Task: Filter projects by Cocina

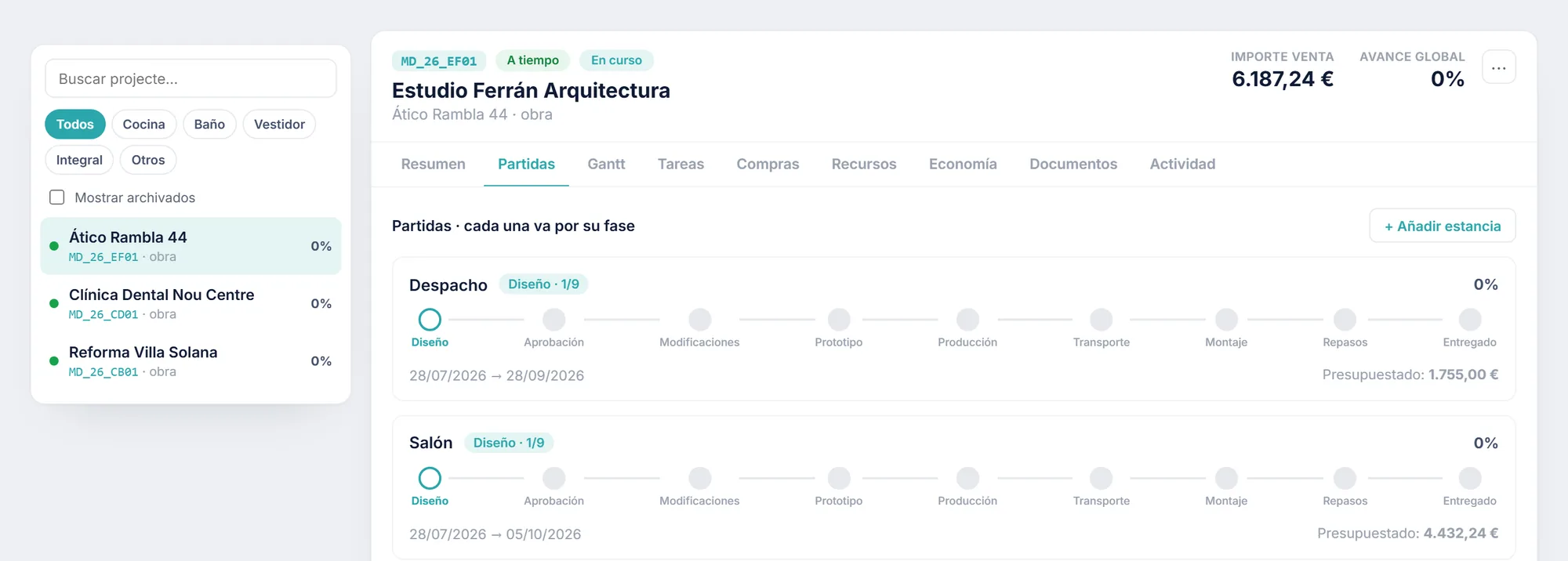Action: click(143, 124)
